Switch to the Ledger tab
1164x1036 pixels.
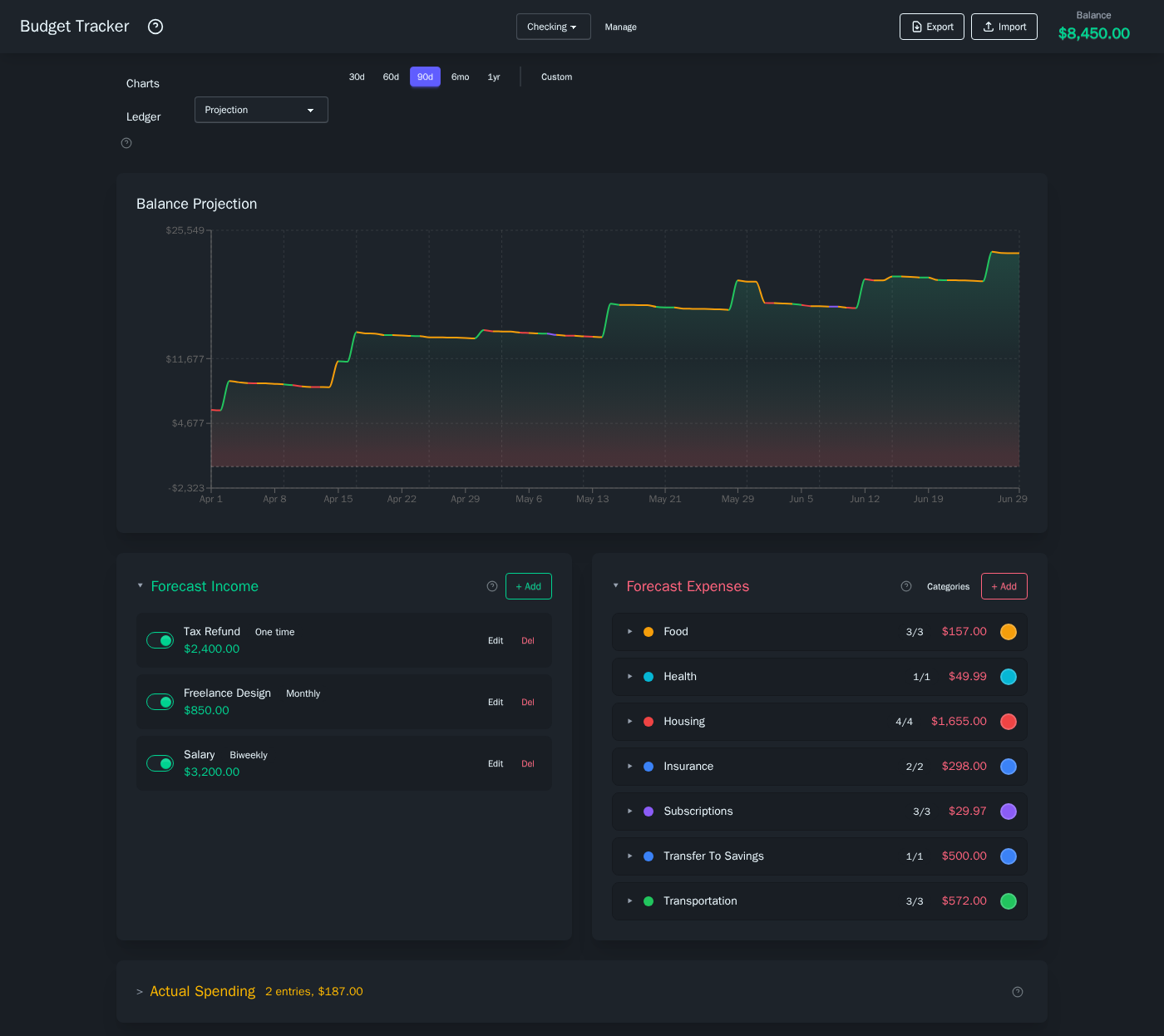click(143, 116)
